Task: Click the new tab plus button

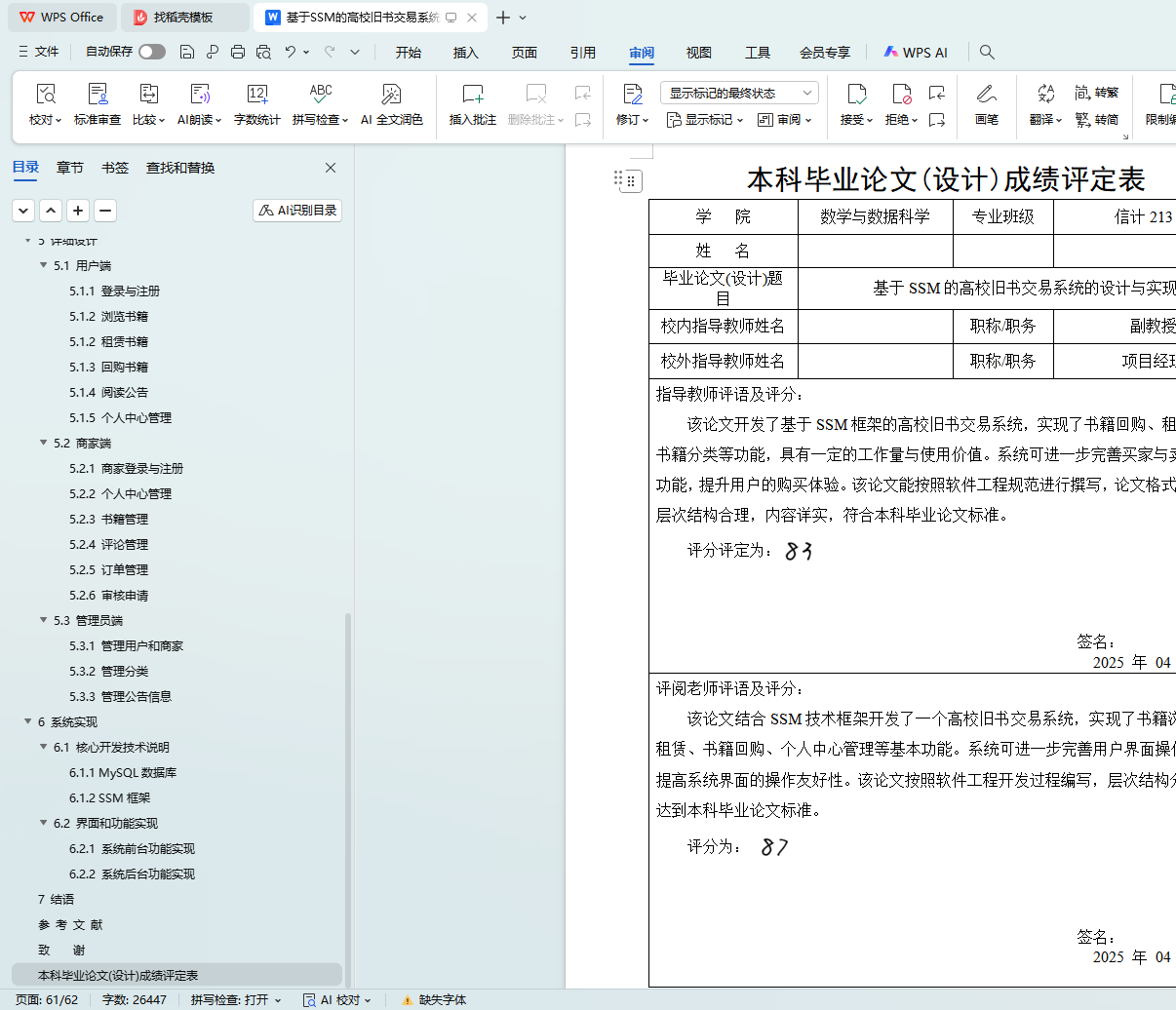Action: click(x=503, y=18)
